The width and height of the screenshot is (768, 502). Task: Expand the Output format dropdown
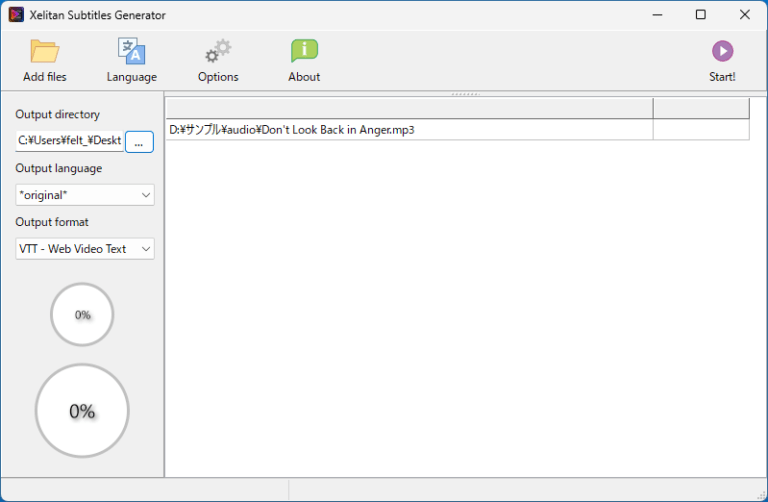point(85,249)
